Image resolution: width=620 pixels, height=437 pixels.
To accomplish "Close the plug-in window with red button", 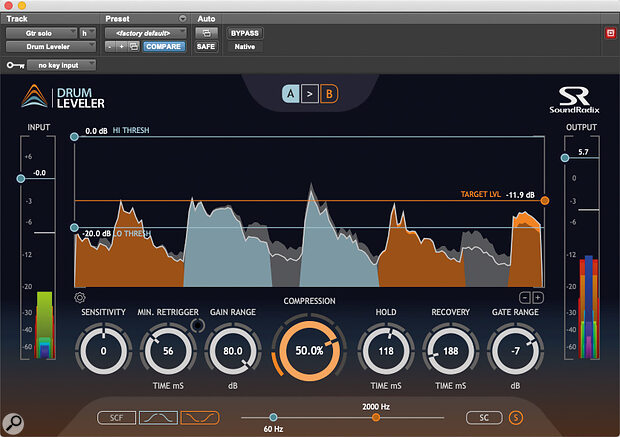I will [x=8, y=5].
